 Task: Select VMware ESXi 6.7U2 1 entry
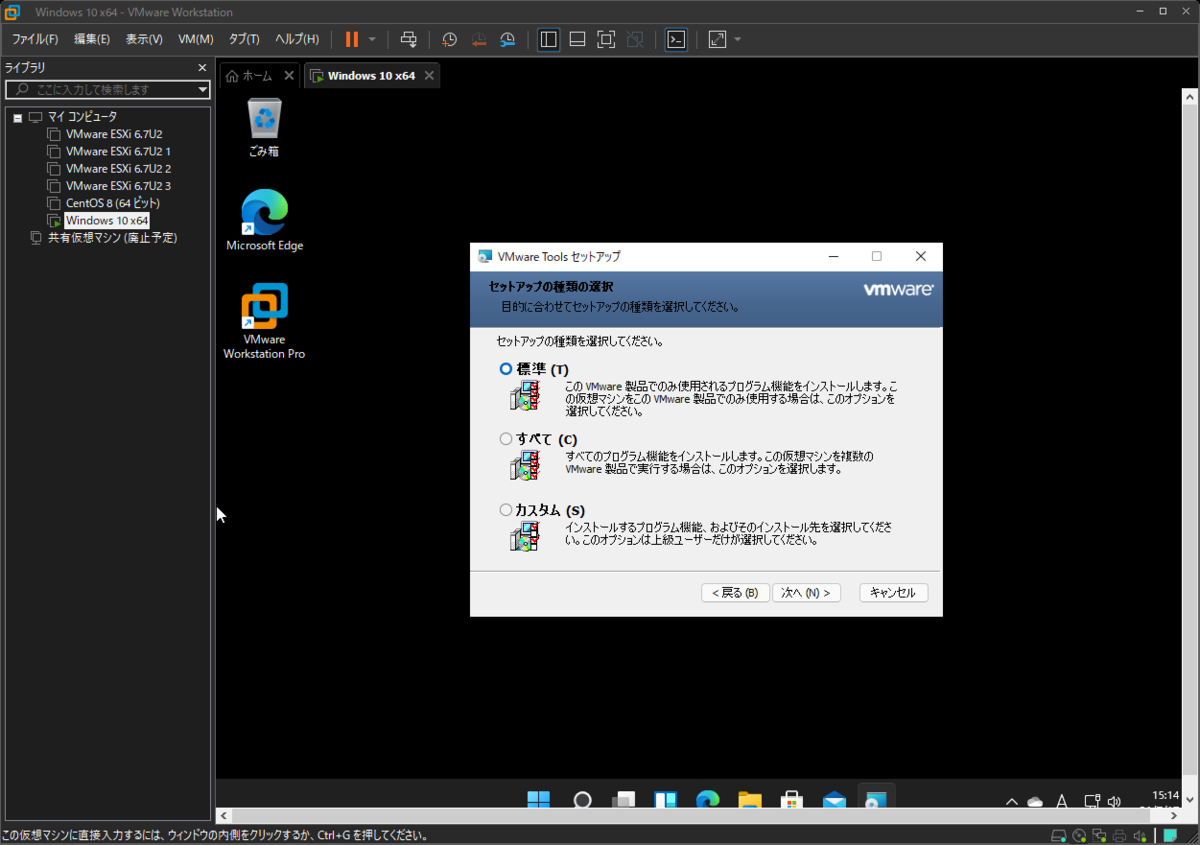click(118, 151)
